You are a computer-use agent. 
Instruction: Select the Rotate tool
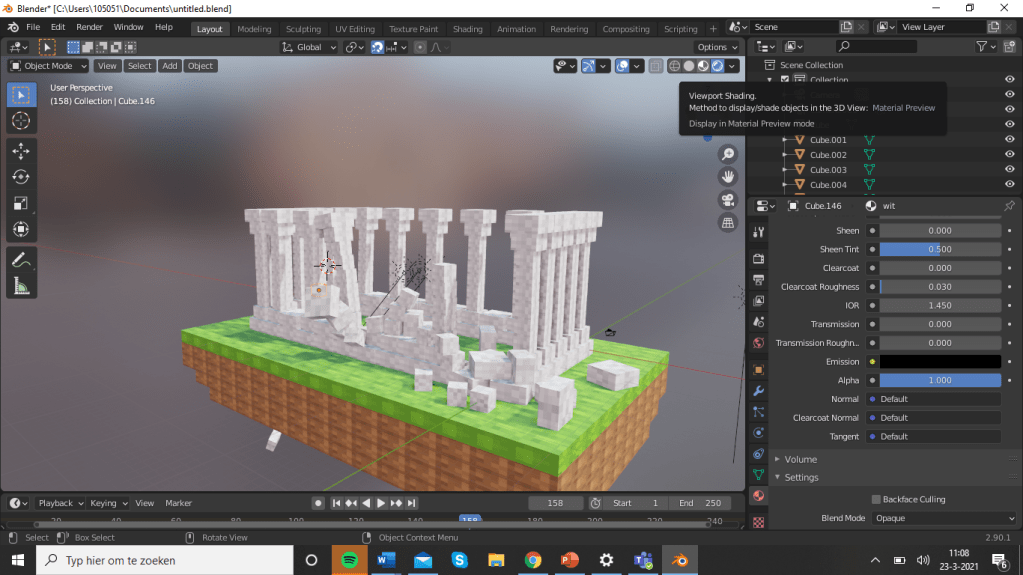[21, 177]
